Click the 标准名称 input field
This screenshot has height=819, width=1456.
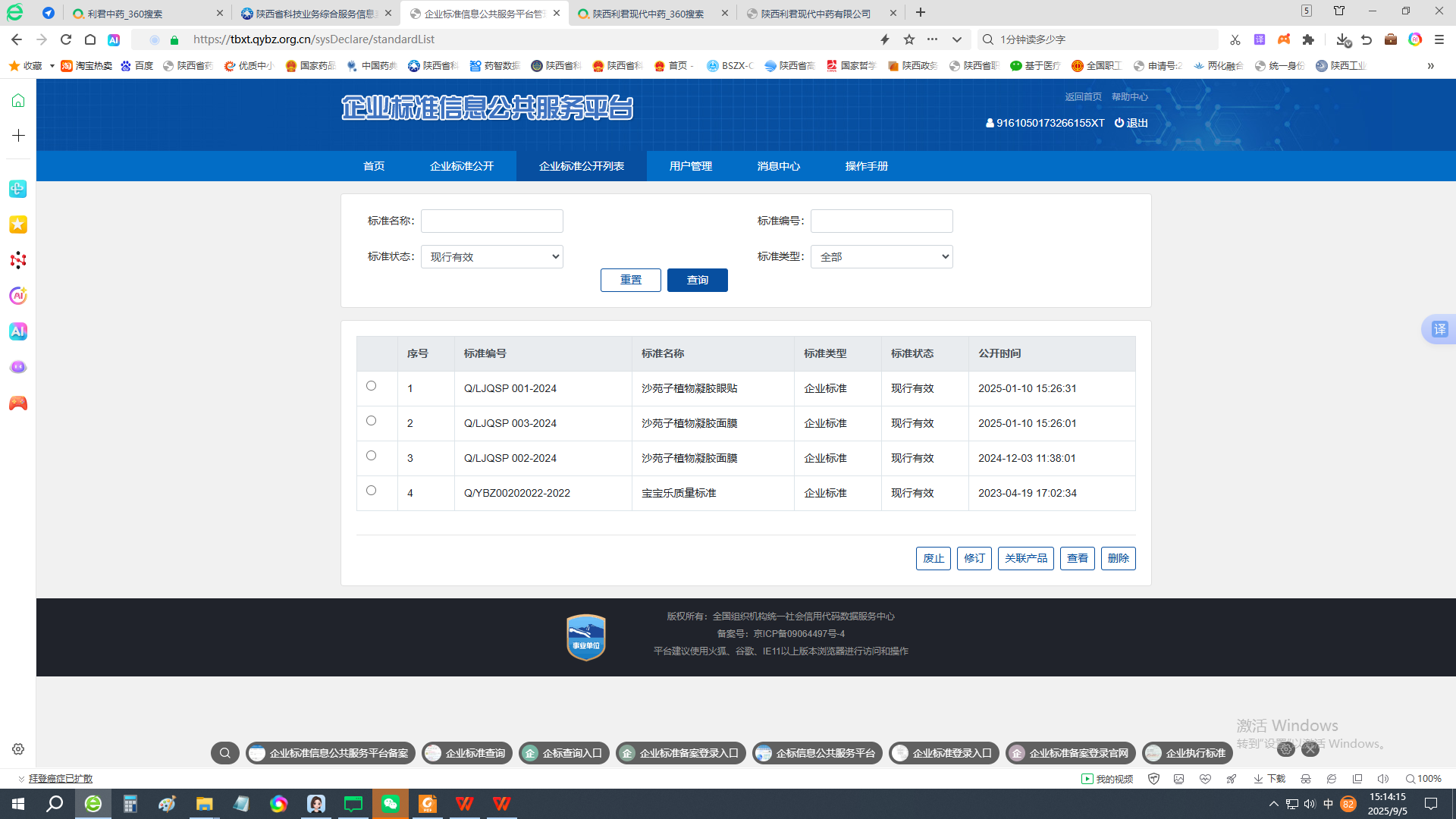[492, 221]
